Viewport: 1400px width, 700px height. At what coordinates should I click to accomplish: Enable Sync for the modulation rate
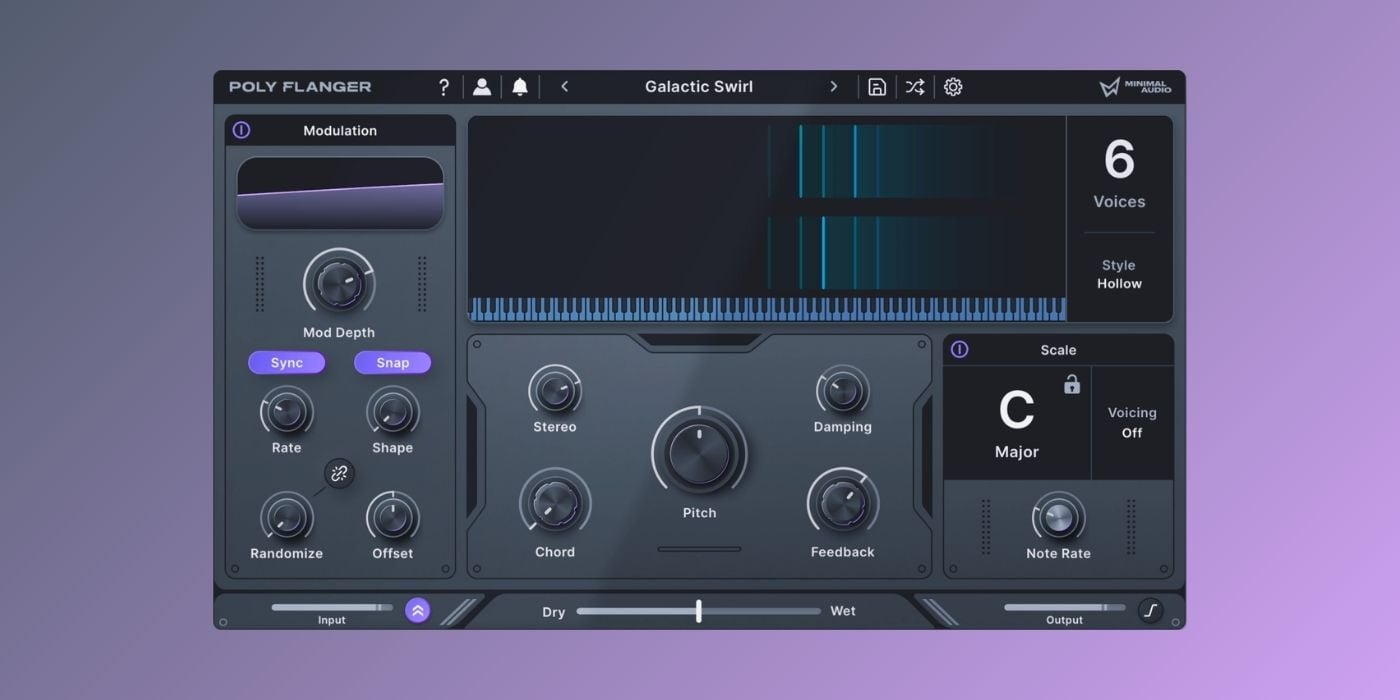[286, 362]
